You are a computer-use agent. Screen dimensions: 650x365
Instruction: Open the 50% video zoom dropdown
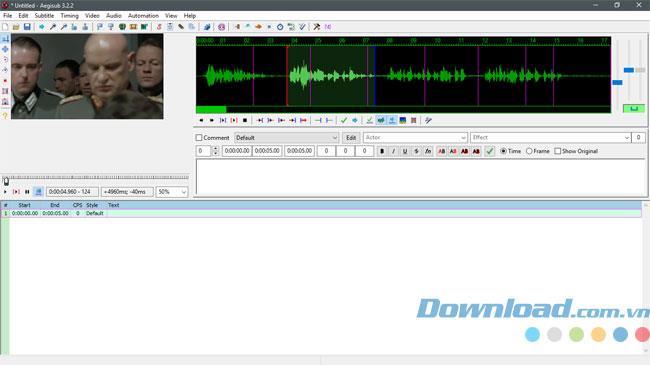point(172,192)
